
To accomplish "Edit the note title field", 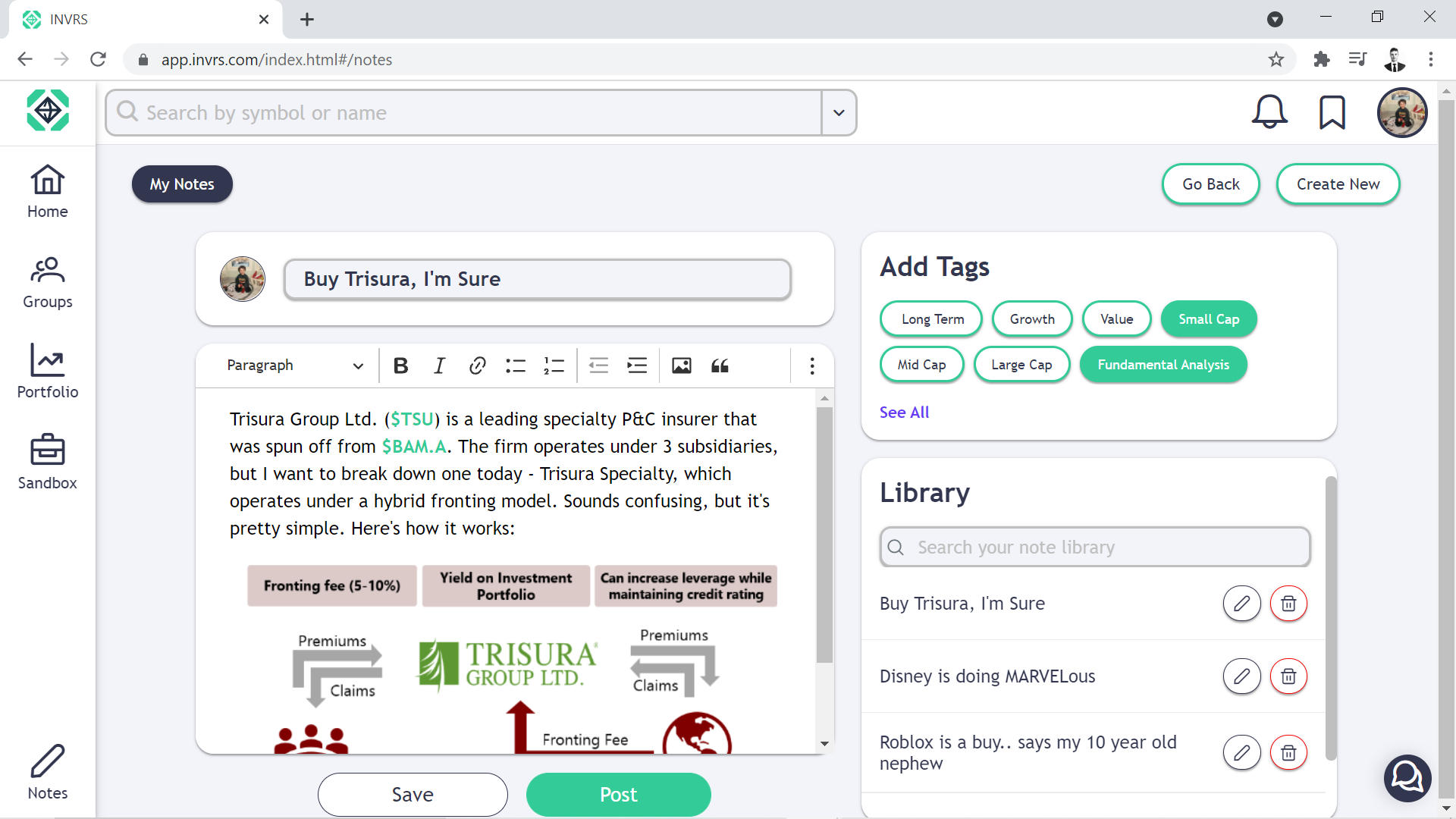I will [538, 279].
